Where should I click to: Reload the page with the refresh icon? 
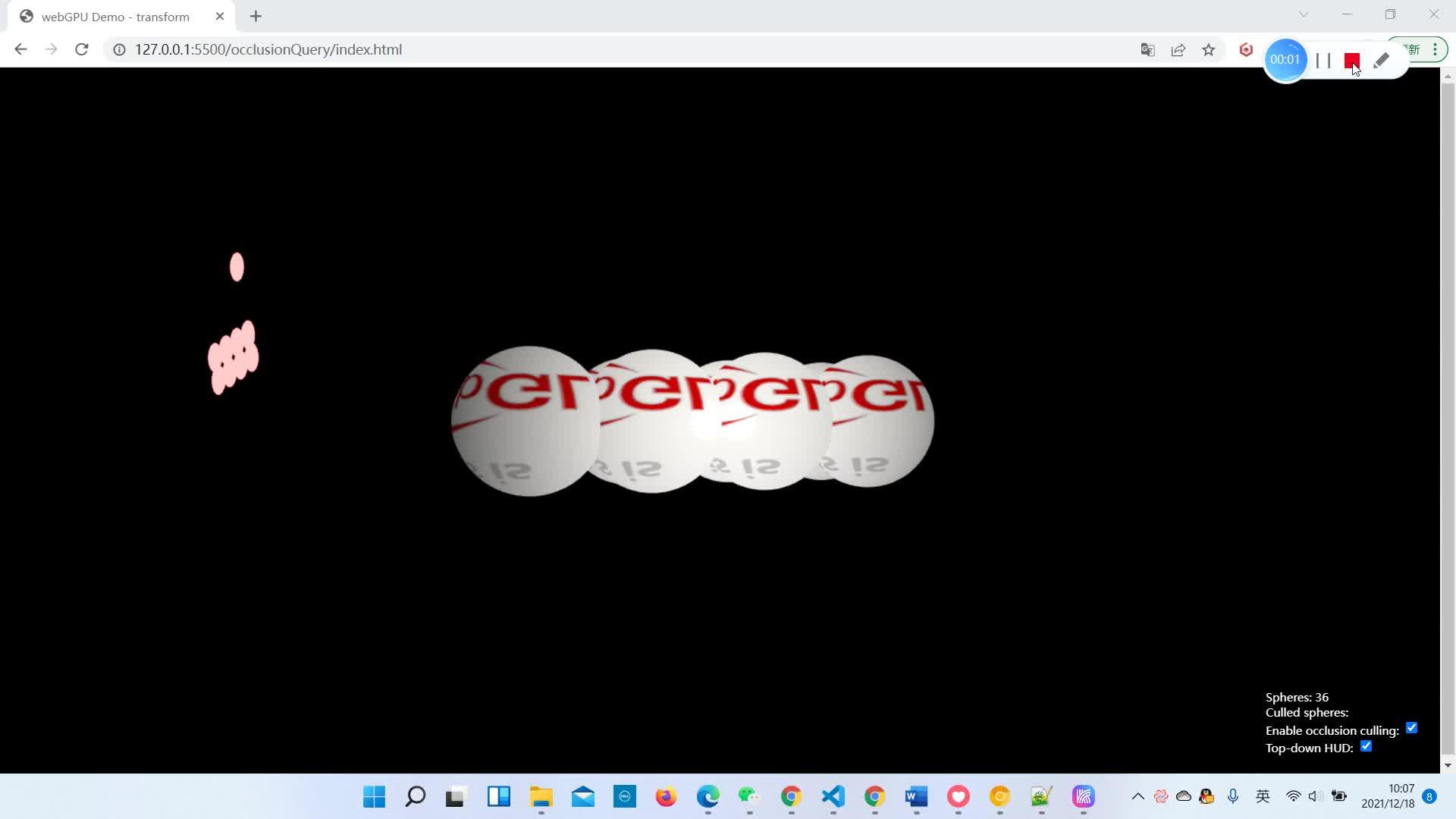click(82, 49)
